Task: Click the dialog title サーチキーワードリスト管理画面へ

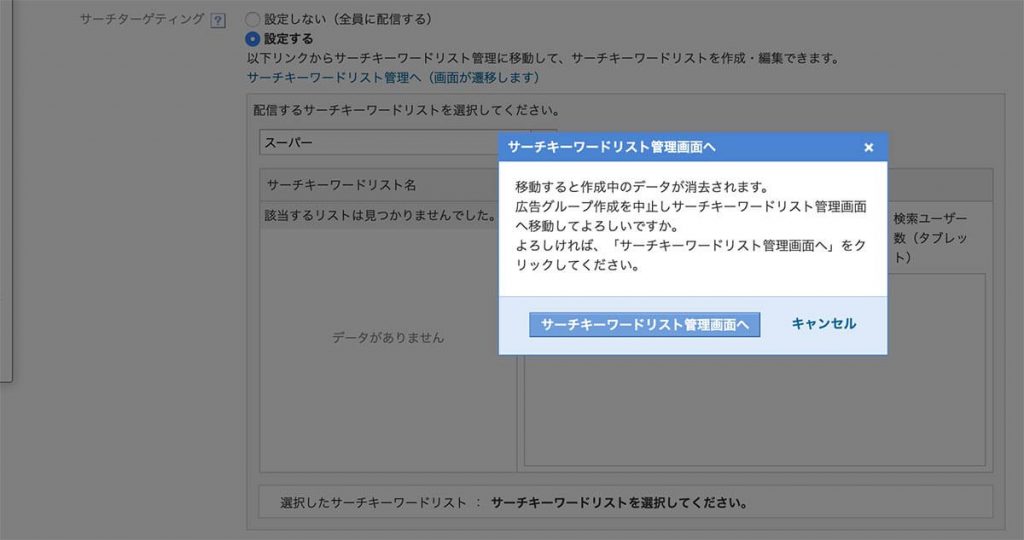Action: [611, 148]
